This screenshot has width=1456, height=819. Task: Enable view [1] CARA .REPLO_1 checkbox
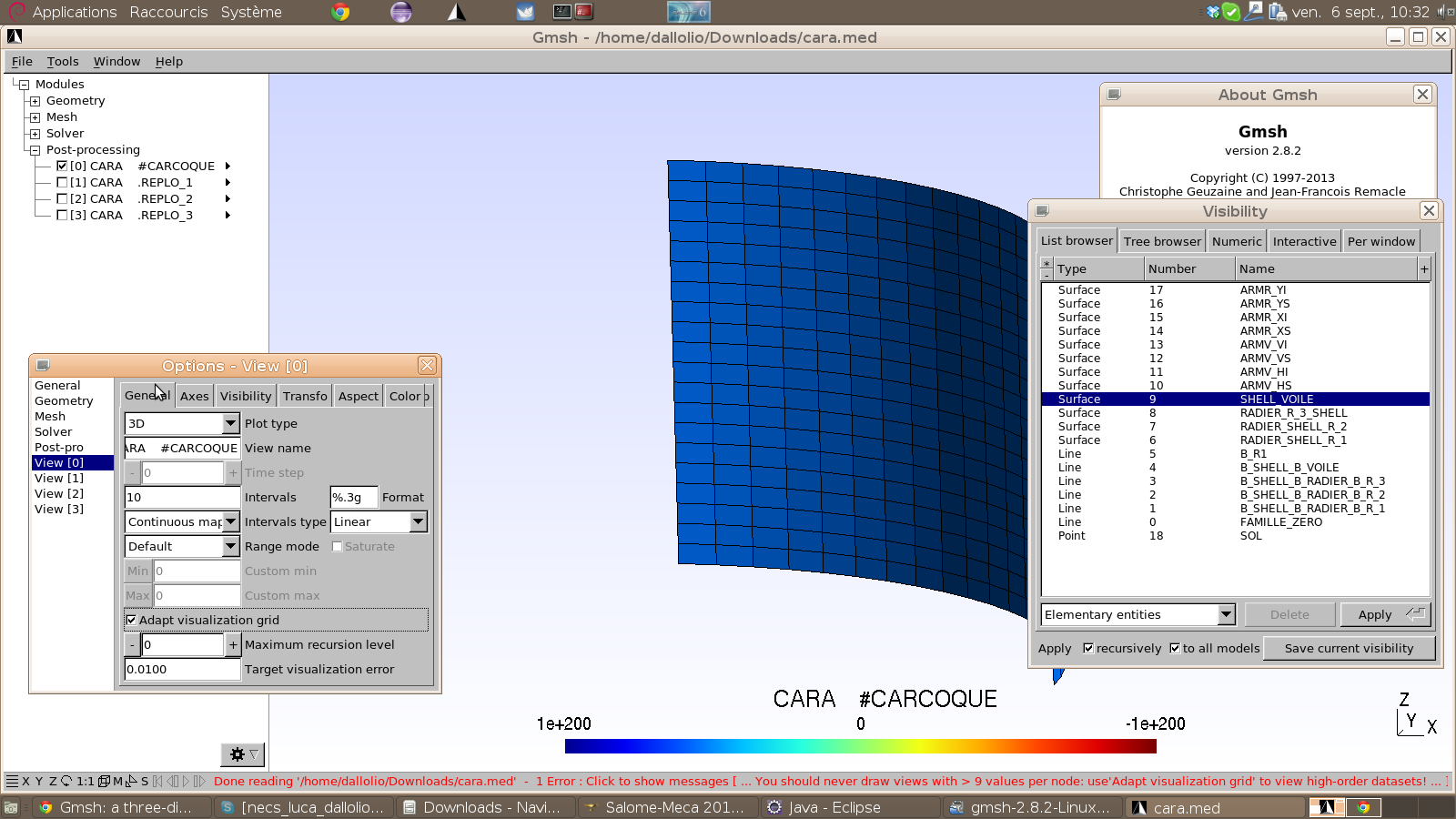62,182
